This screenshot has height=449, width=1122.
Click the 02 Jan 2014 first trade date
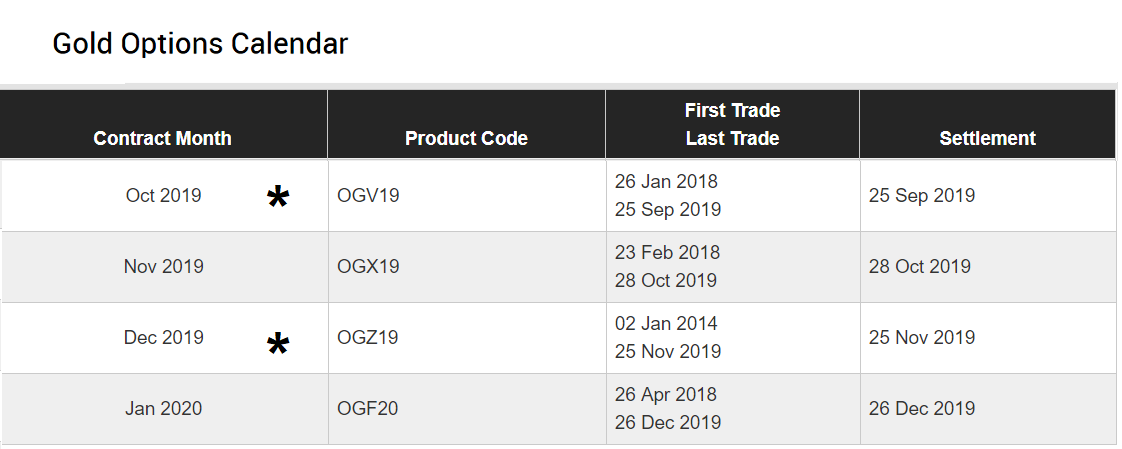pos(666,324)
